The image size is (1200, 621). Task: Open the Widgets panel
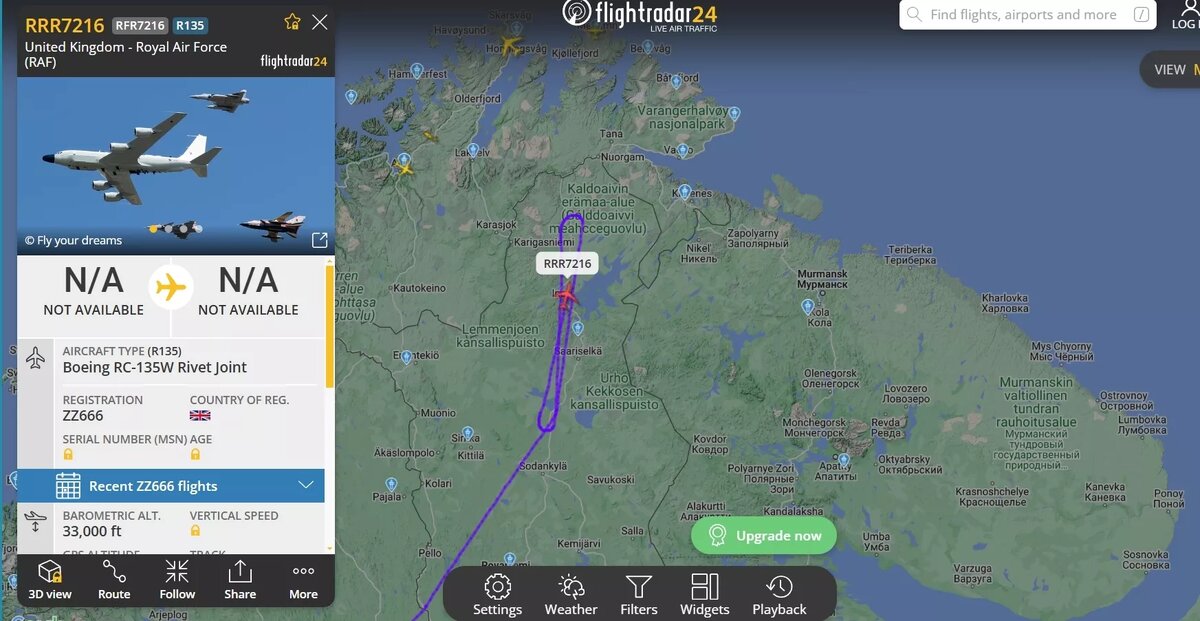[705, 595]
